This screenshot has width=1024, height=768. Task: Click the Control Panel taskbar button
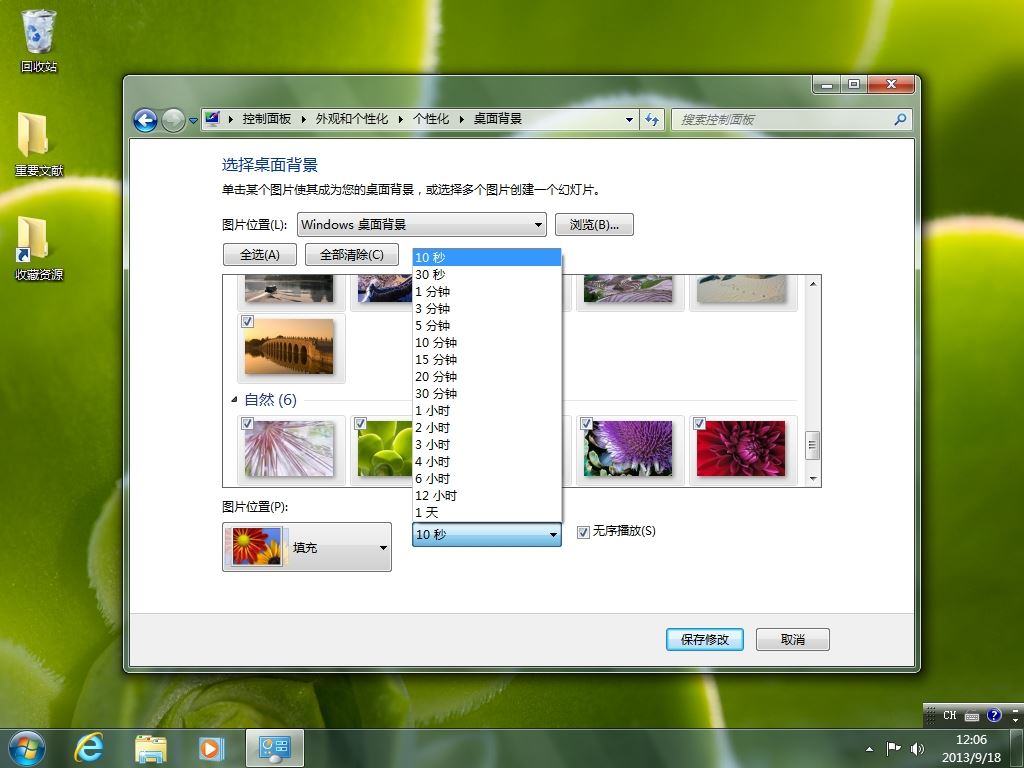tap(274, 748)
